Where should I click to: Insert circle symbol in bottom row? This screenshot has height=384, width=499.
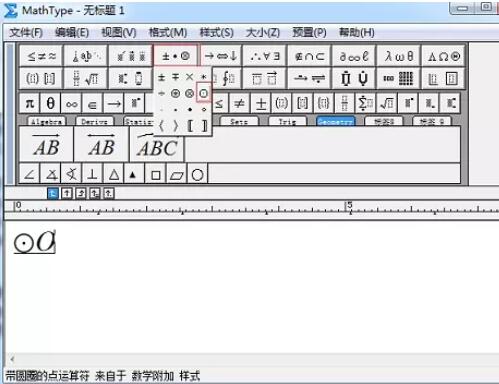(x=197, y=174)
